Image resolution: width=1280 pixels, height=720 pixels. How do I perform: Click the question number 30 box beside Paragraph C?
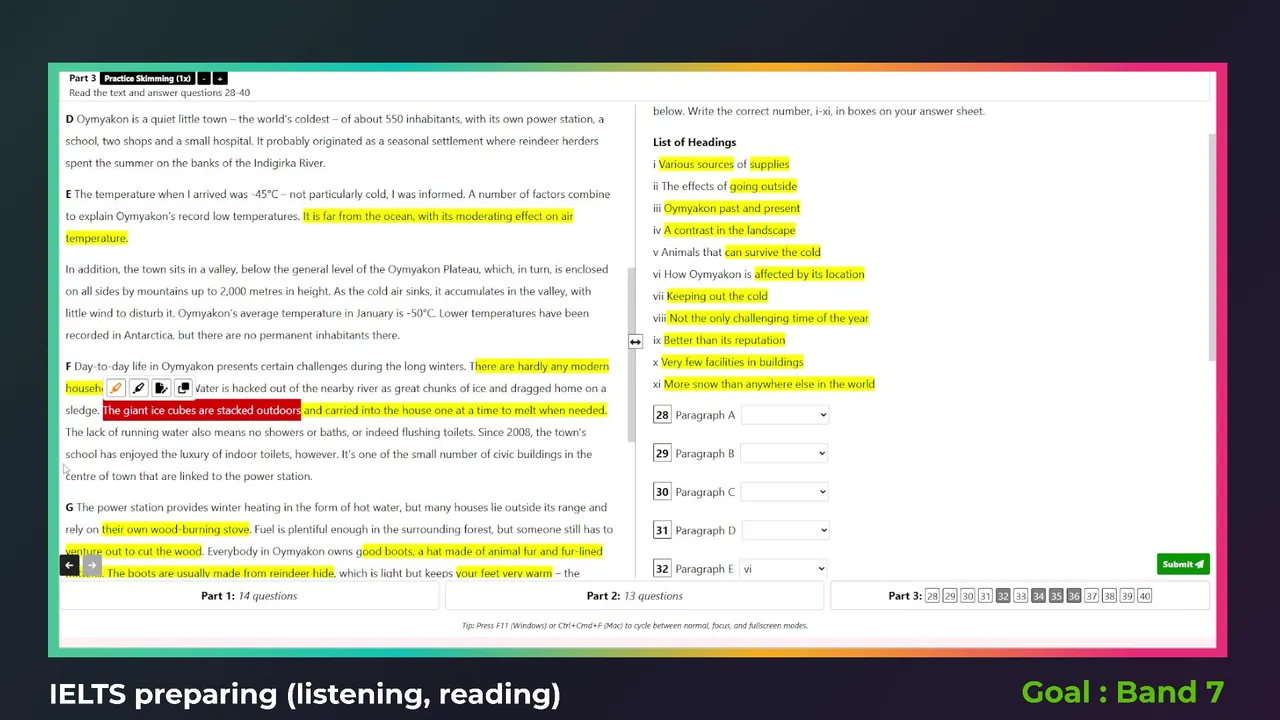[662, 492]
